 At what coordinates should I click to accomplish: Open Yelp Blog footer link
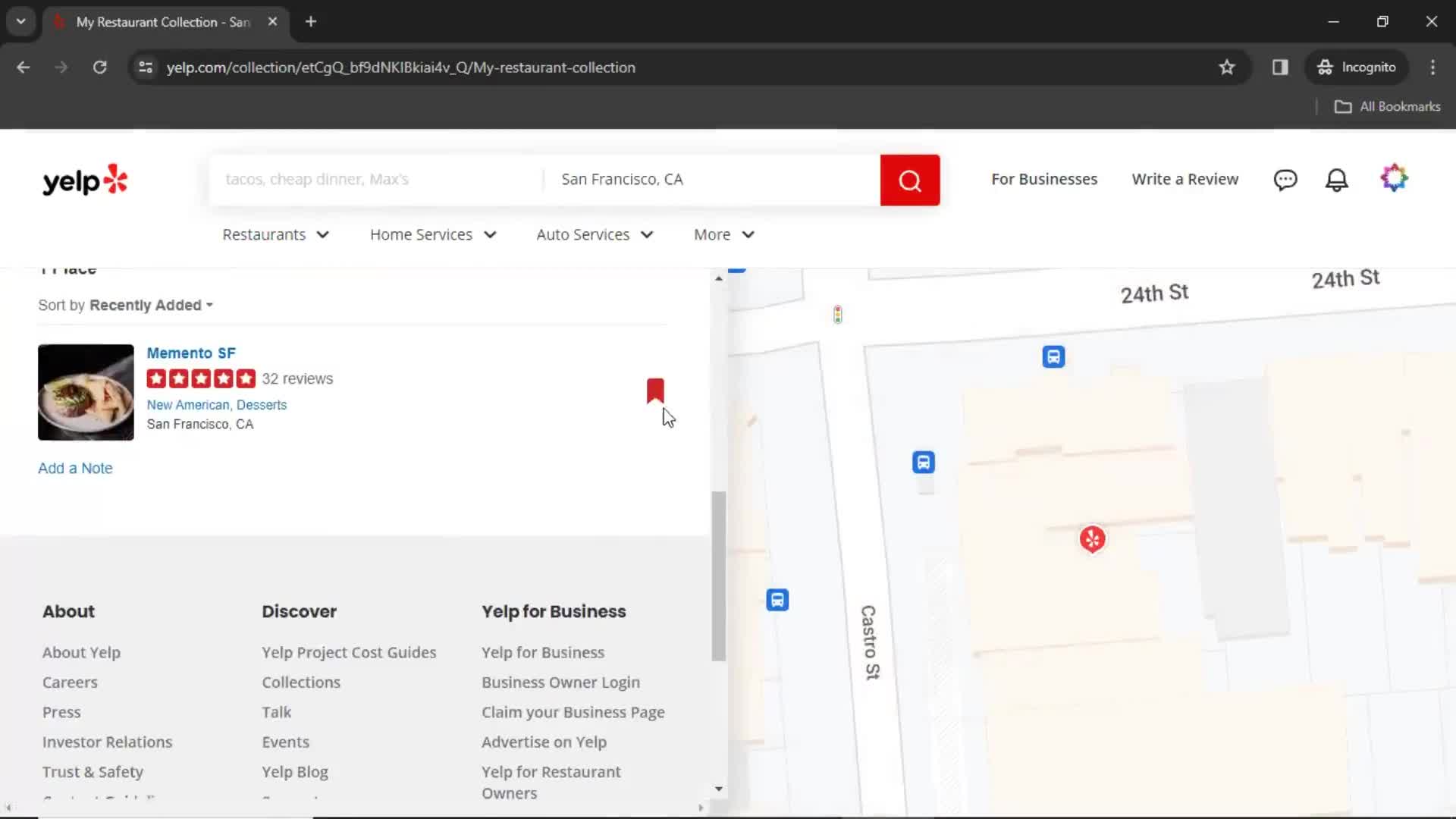295,772
